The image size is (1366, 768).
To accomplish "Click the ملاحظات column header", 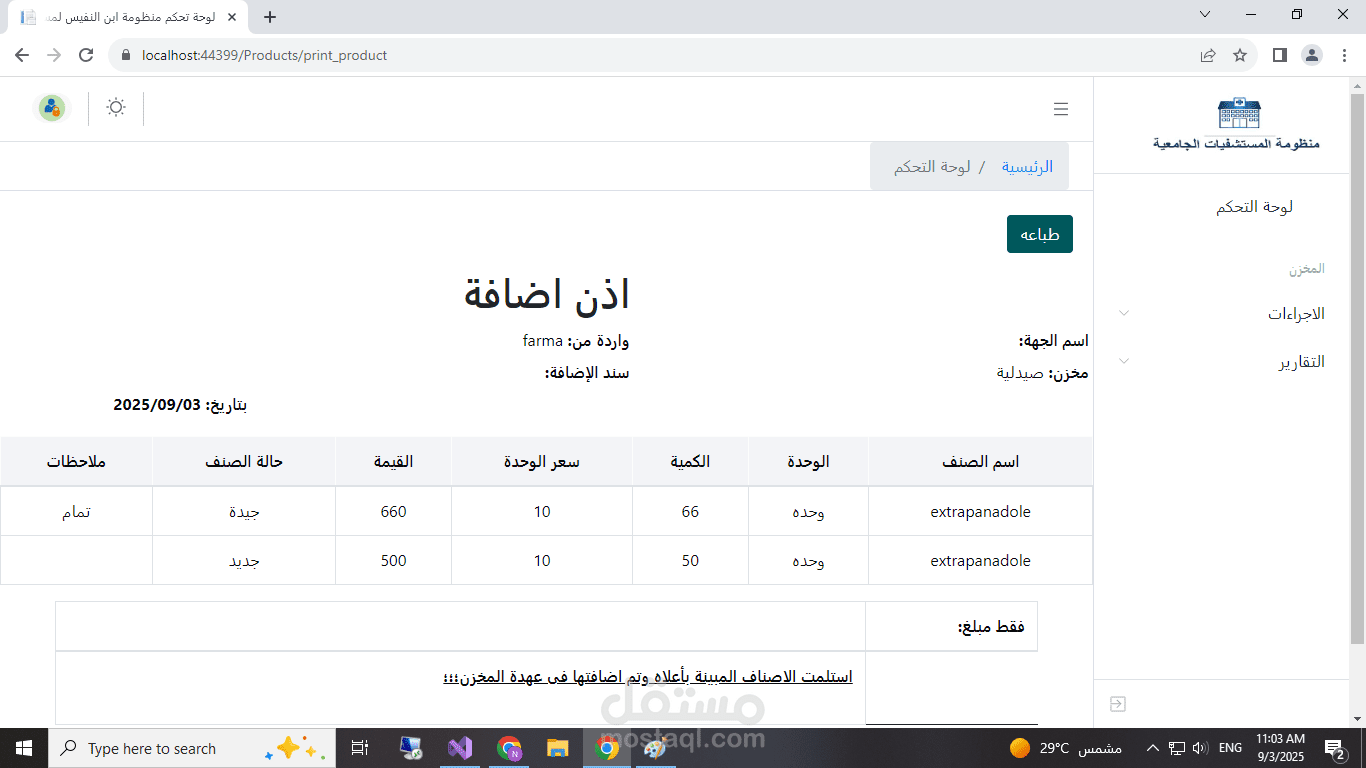I will click(x=76, y=461).
